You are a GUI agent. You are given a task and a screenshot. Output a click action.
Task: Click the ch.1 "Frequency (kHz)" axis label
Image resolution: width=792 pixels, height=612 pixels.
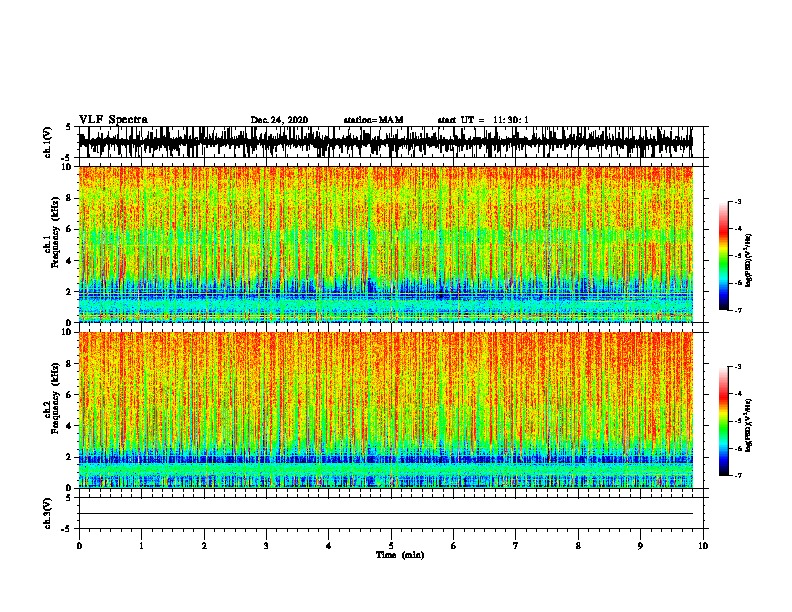[x=56, y=233]
